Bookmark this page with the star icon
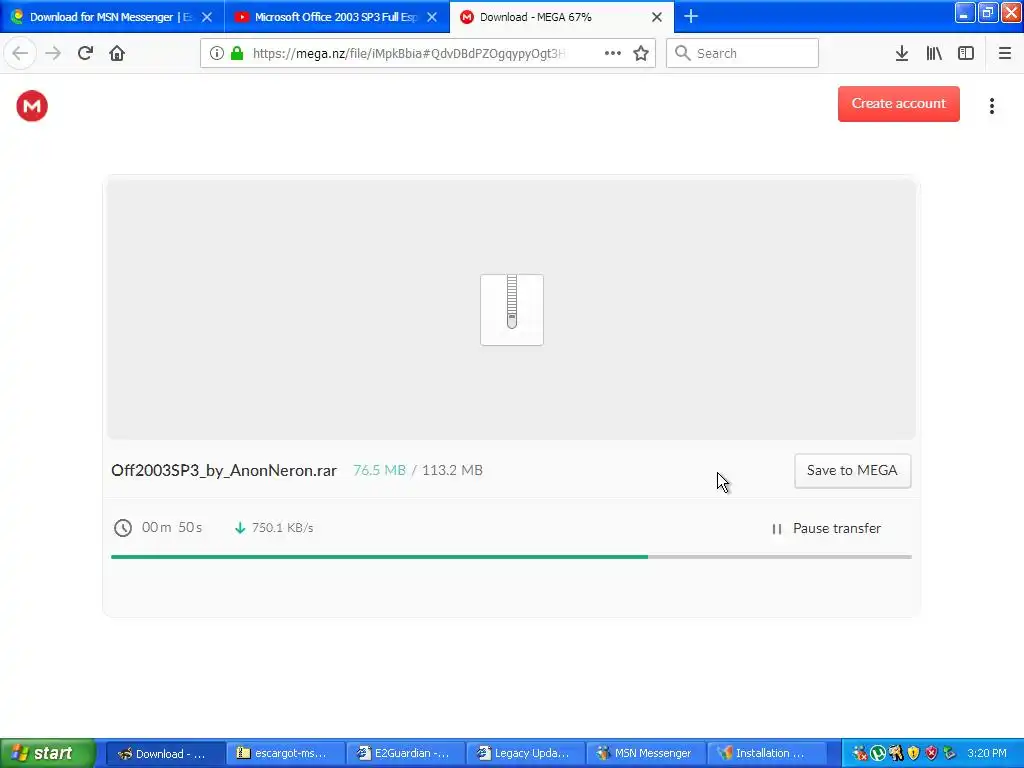The height and width of the screenshot is (768, 1024). 641,53
